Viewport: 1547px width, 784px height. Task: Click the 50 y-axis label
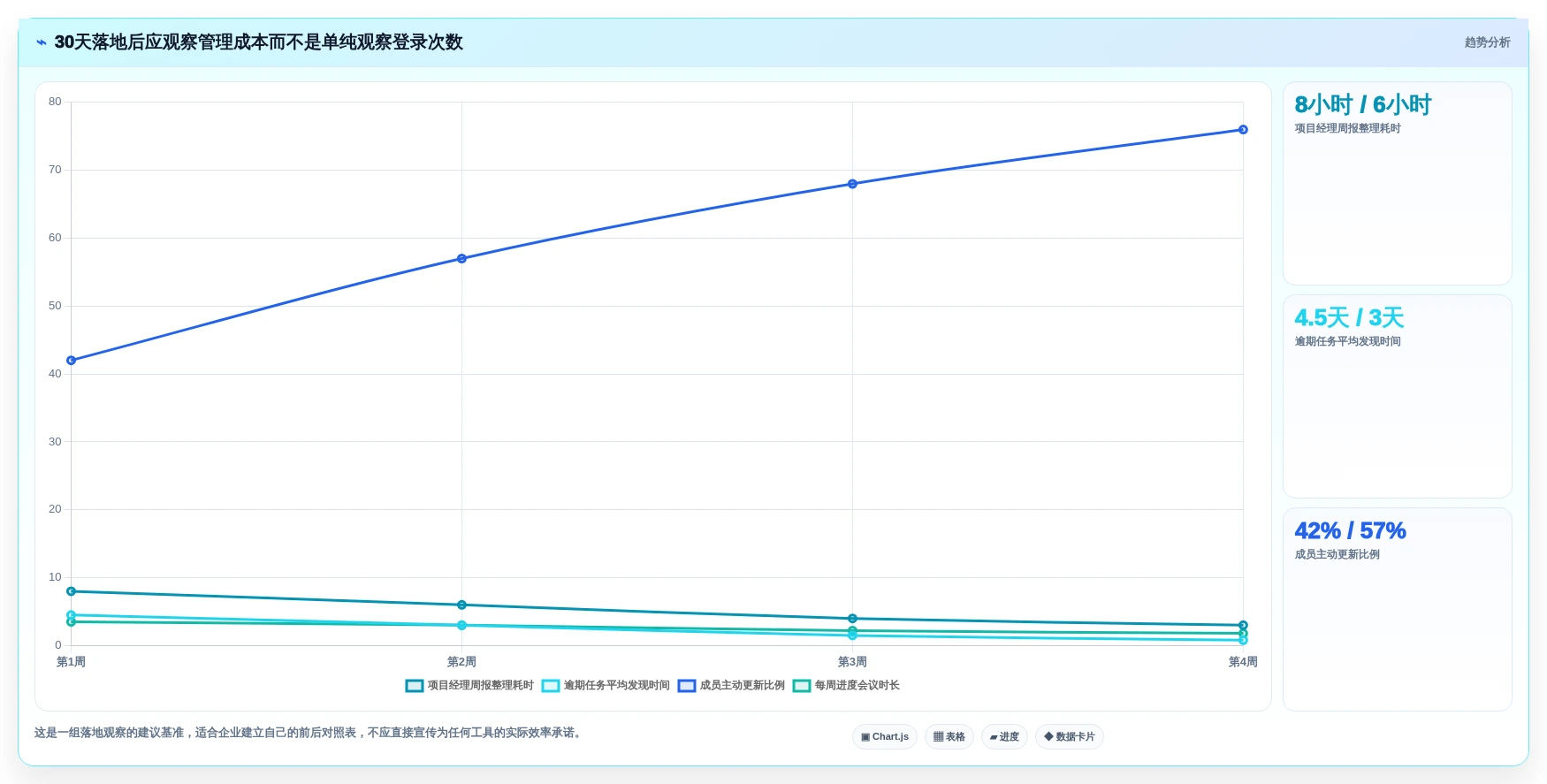pos(55,306)
